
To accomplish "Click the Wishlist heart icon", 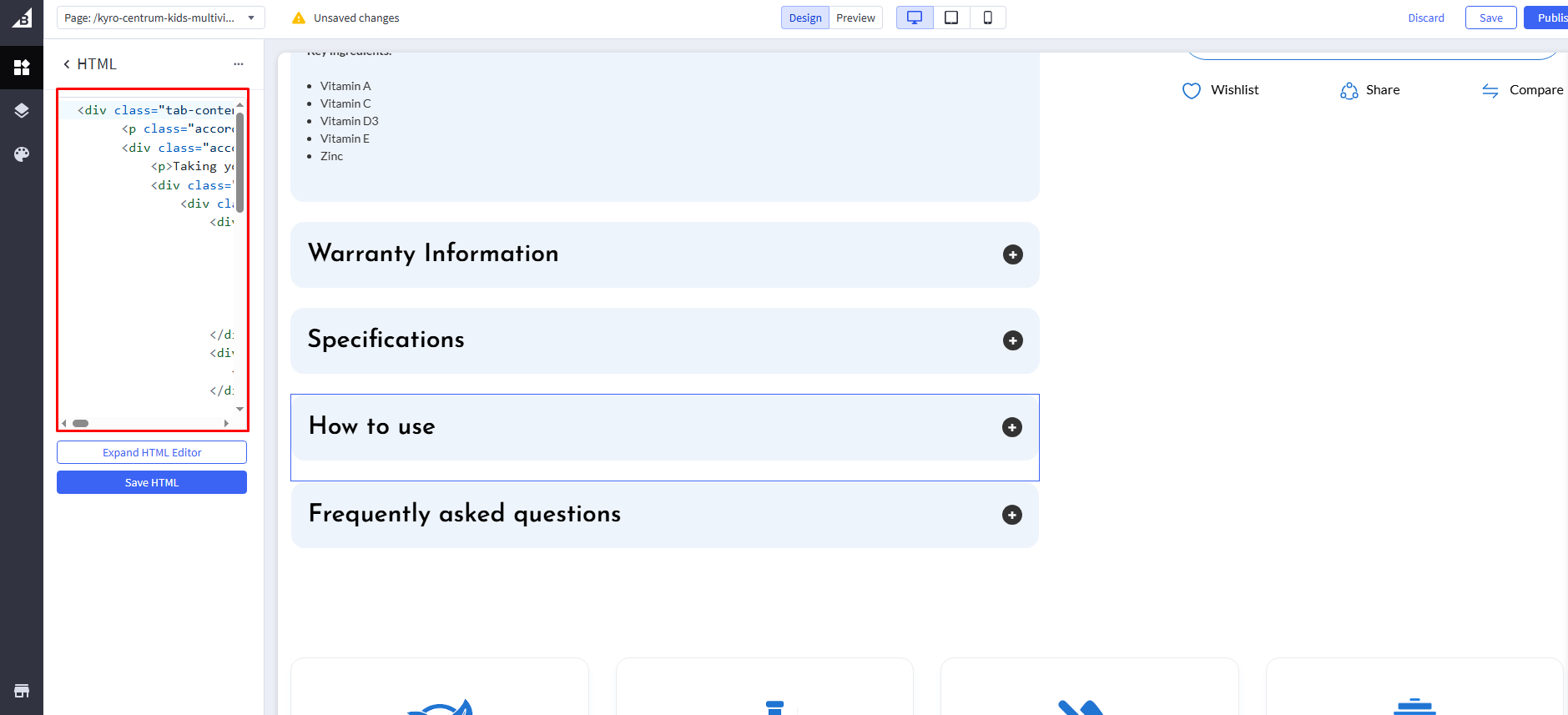I will (1192, 90).
